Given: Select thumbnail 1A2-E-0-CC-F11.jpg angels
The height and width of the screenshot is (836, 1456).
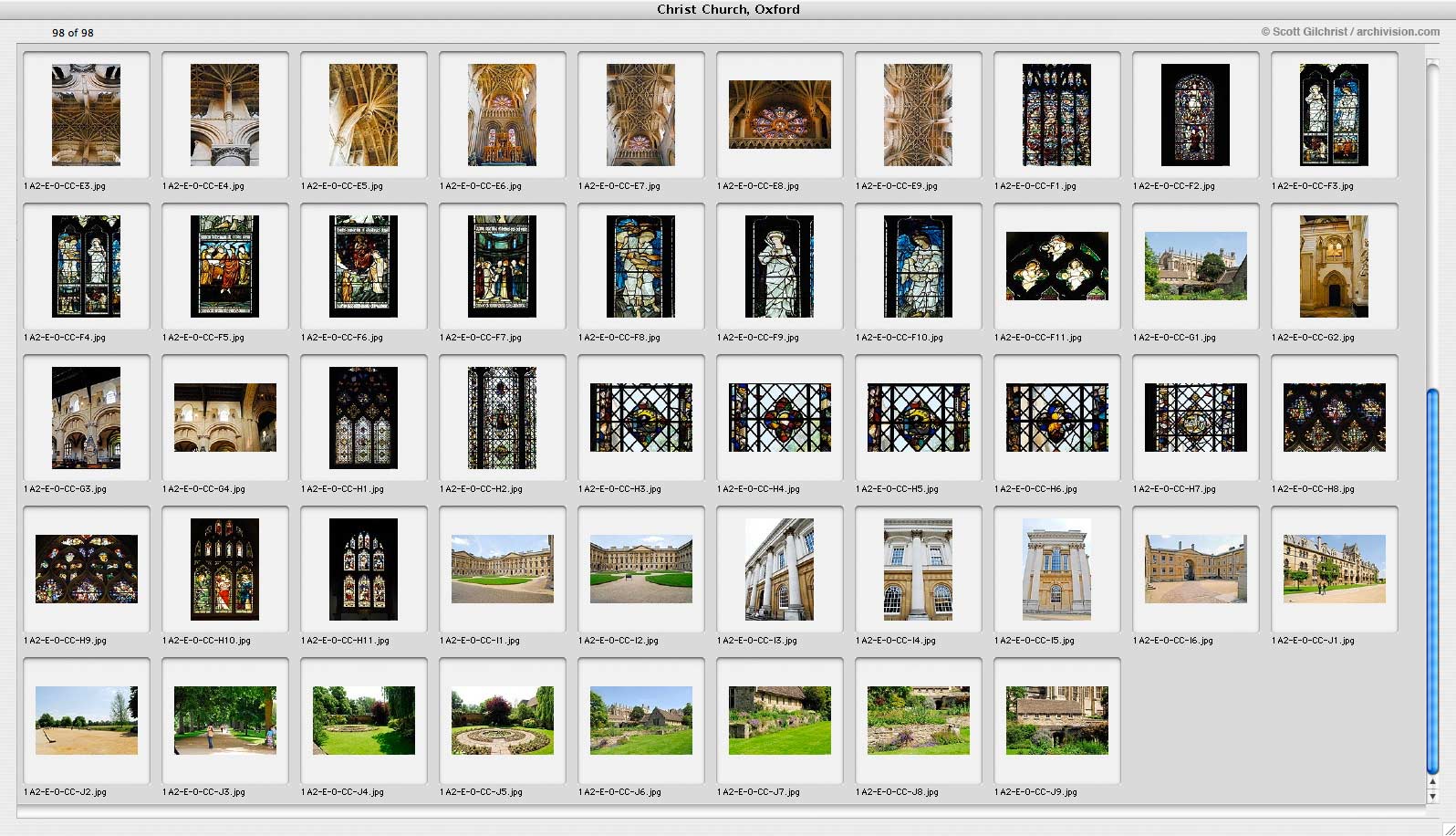Looking at the screenshot, I should (1057, 266).
